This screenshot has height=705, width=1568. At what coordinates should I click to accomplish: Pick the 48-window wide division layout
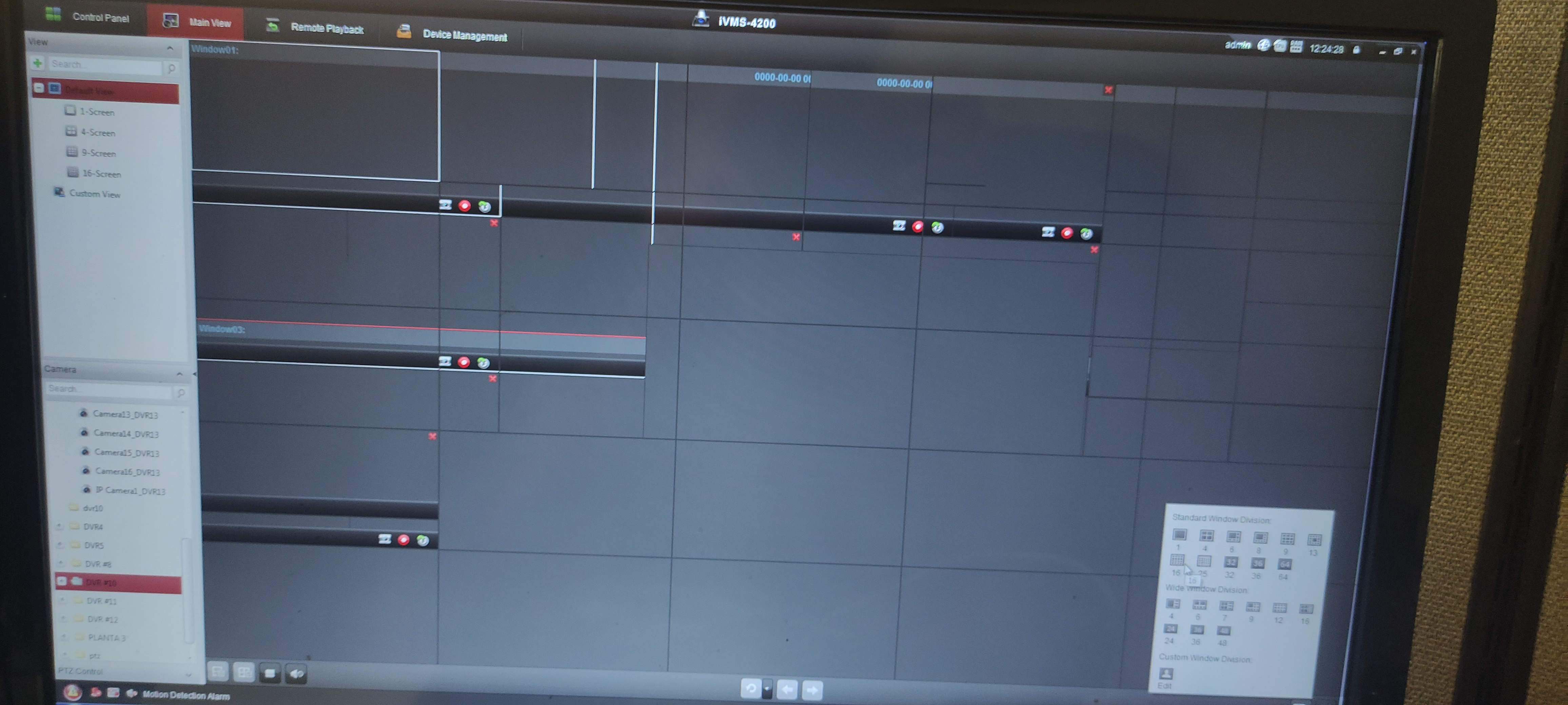[x=1223, y=630]
